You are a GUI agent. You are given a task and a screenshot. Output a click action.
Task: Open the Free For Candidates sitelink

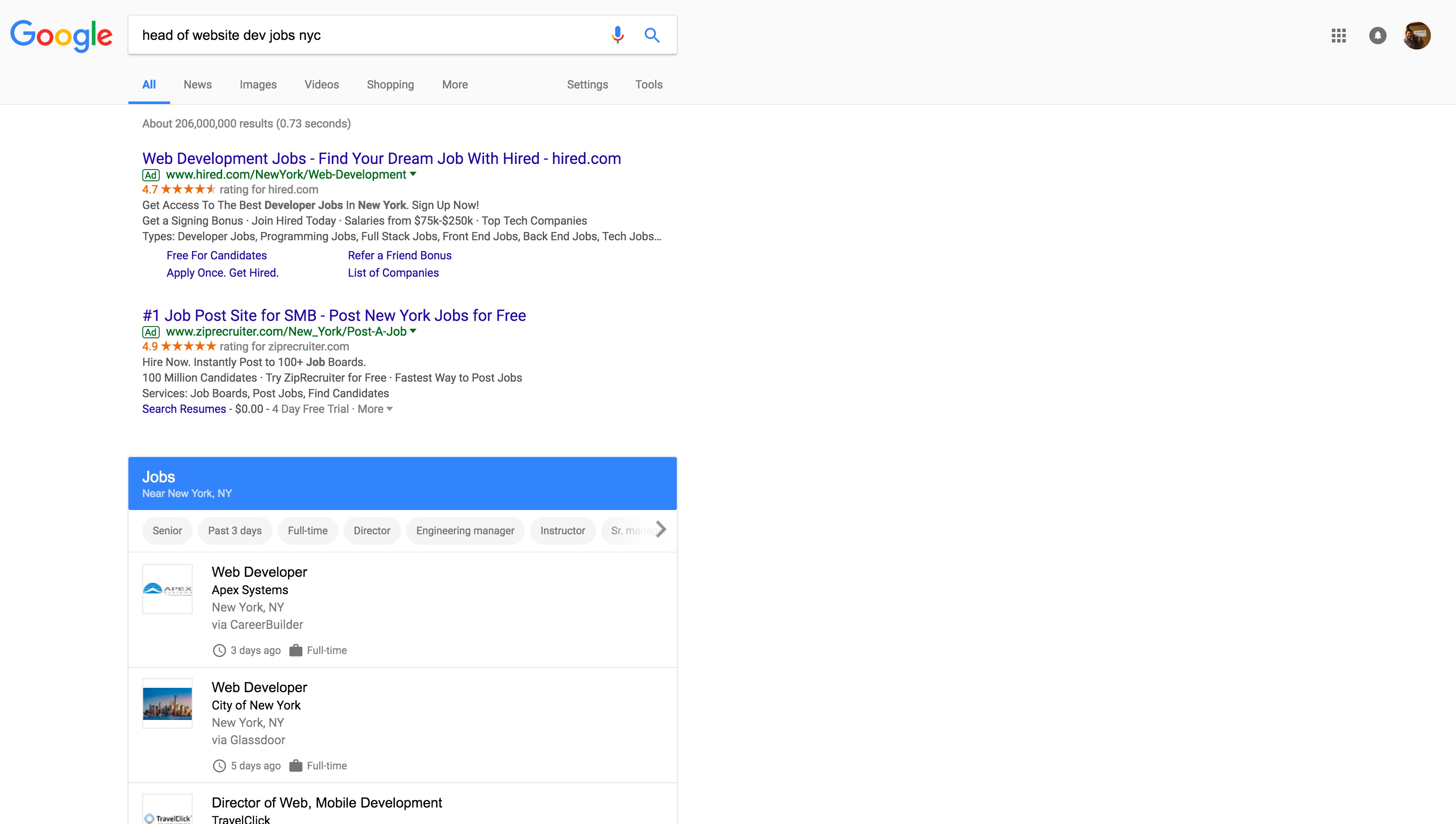pos(217,255)
